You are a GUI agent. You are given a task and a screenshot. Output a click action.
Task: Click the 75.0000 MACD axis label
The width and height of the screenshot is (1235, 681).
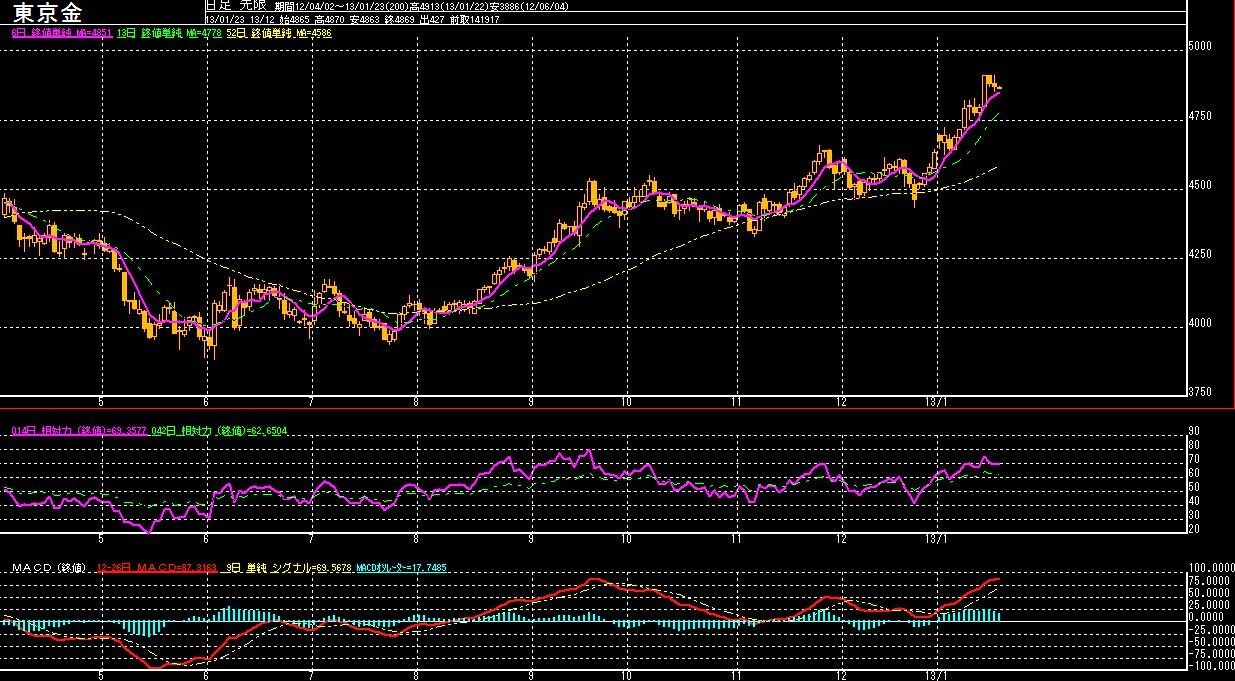[1209, 580]
